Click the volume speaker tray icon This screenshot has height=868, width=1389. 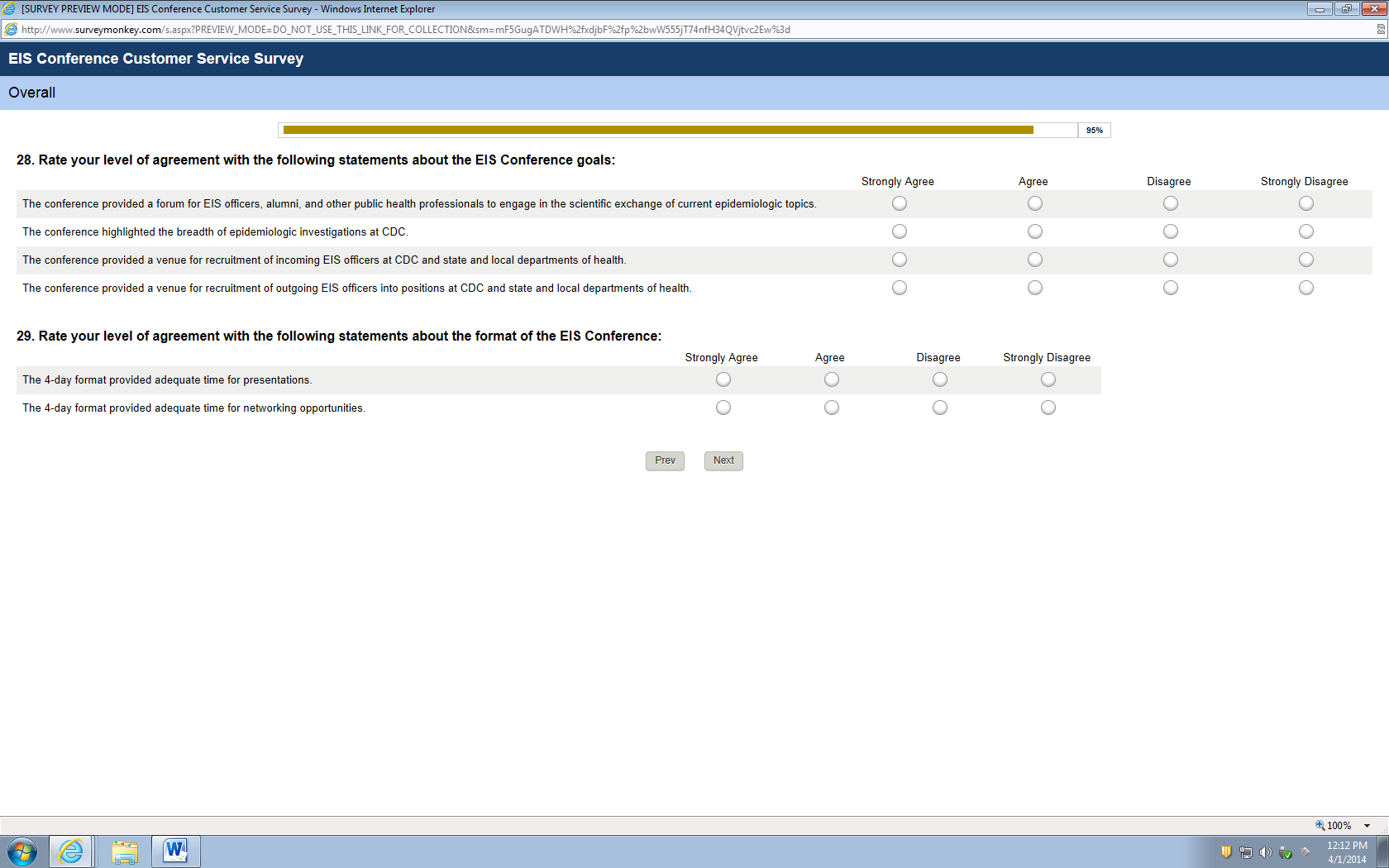tap(1265, 852)
